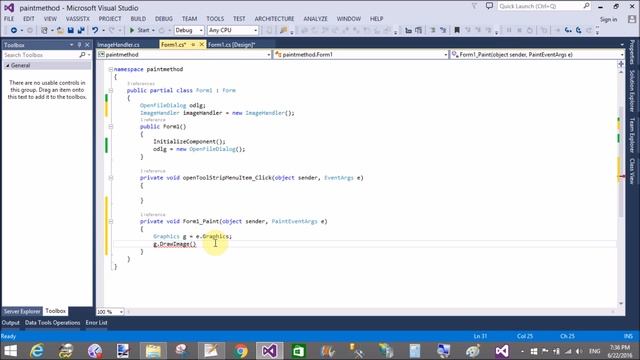The height and width of the screenshot is (360, 640).
Task: Open File Explorer from the taskbar
Action: pos(153,351)
